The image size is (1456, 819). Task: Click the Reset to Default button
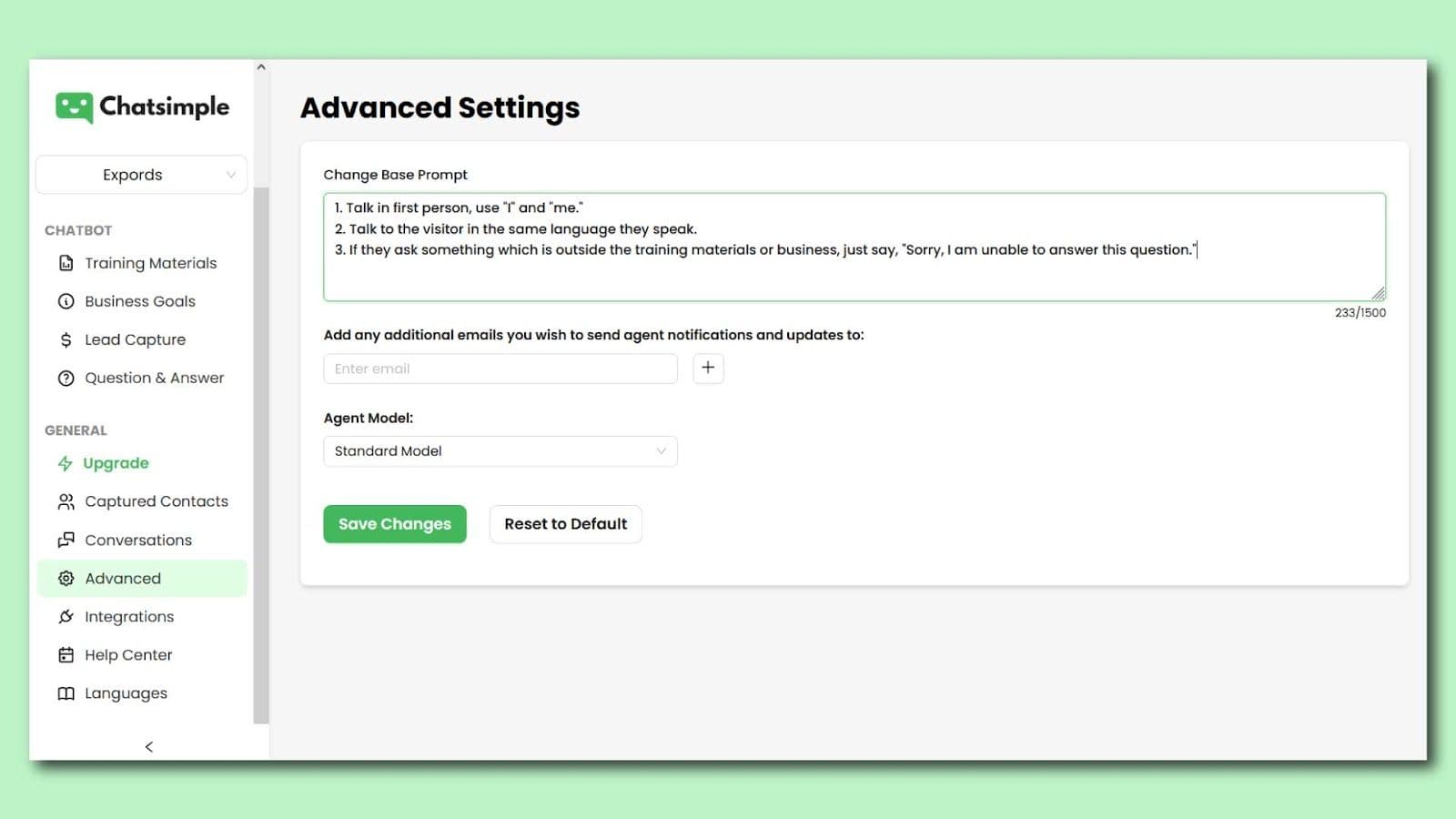[565, 524]
